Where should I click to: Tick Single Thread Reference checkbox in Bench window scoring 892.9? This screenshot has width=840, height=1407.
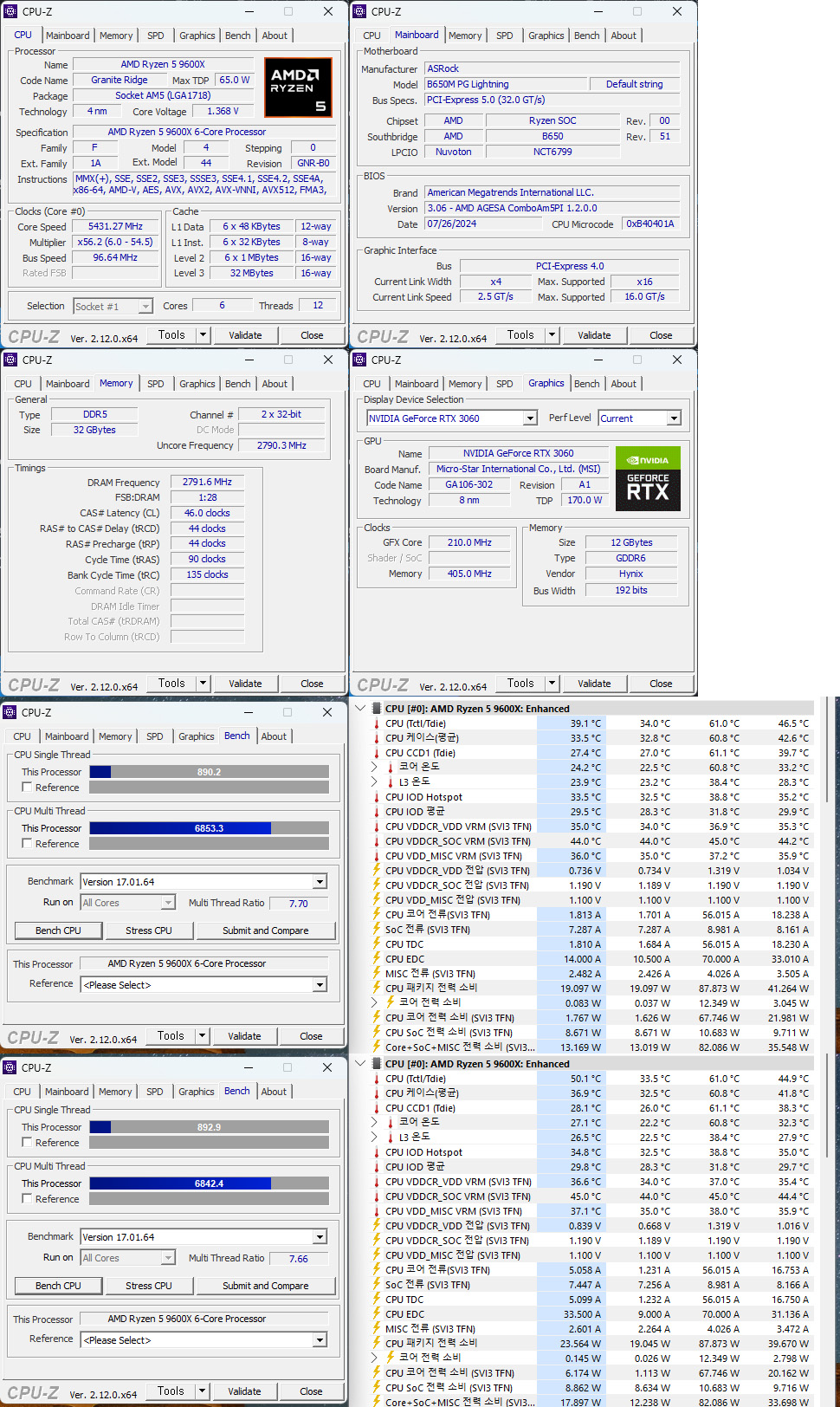click(x=27, y=1143)
